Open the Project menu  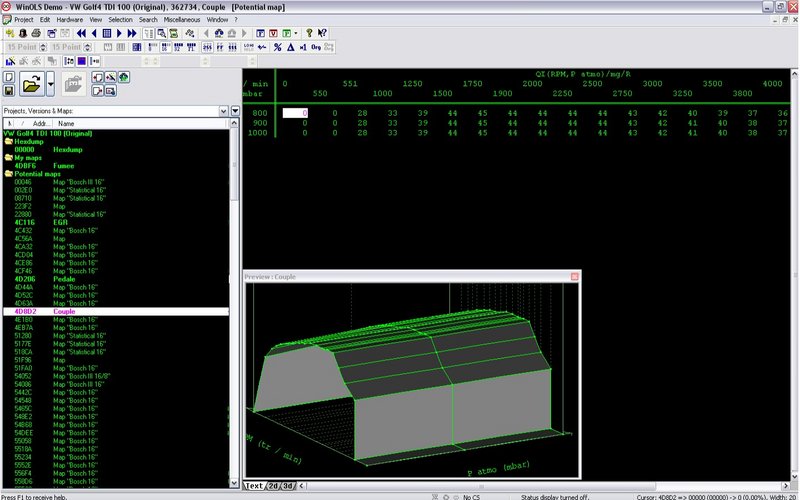(x=23, y=19)
